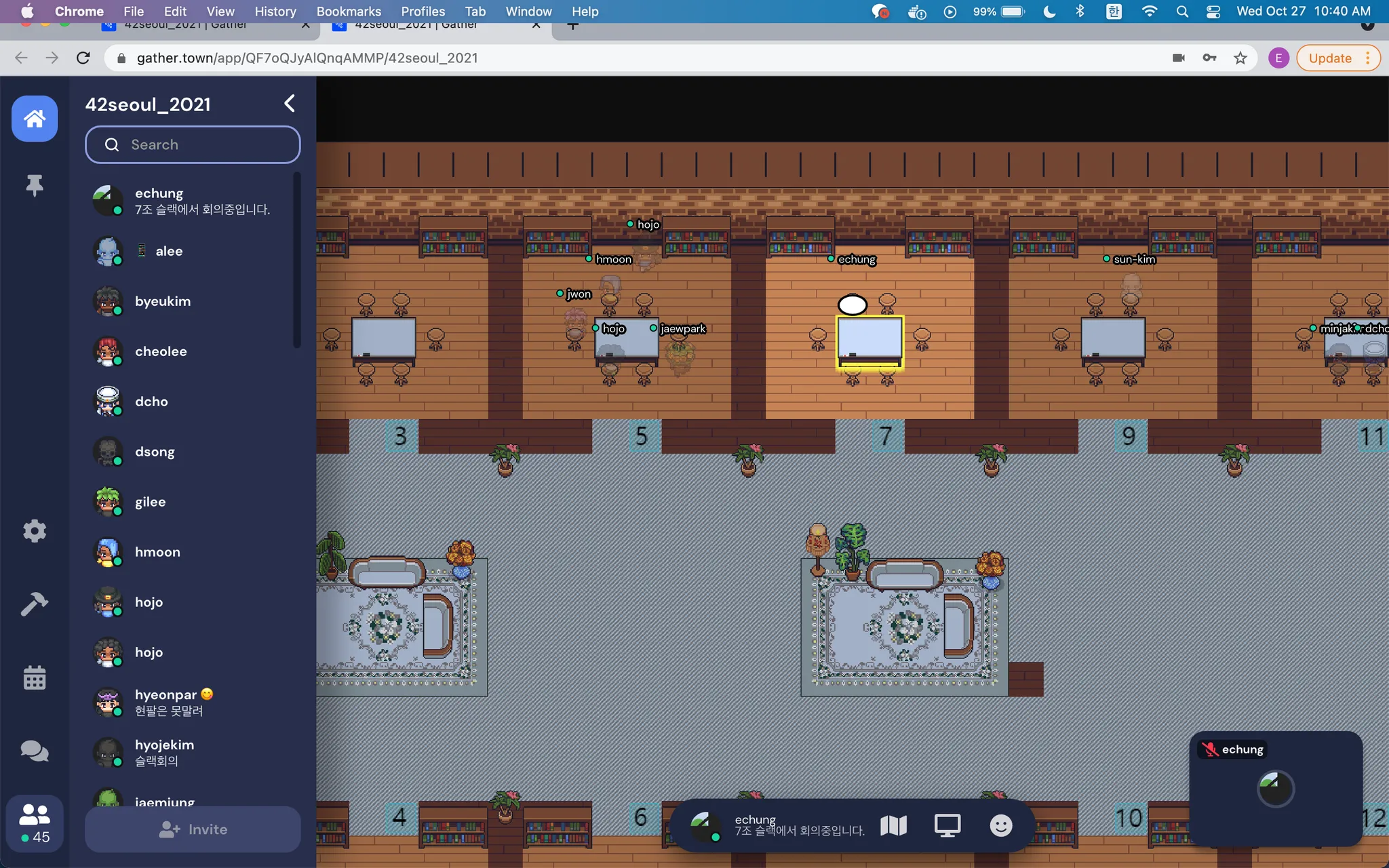Screen dimensions: 1389x868
Task: Toggle macOS Do Not Disturb moon
Action: click(x=1049, y=12)
